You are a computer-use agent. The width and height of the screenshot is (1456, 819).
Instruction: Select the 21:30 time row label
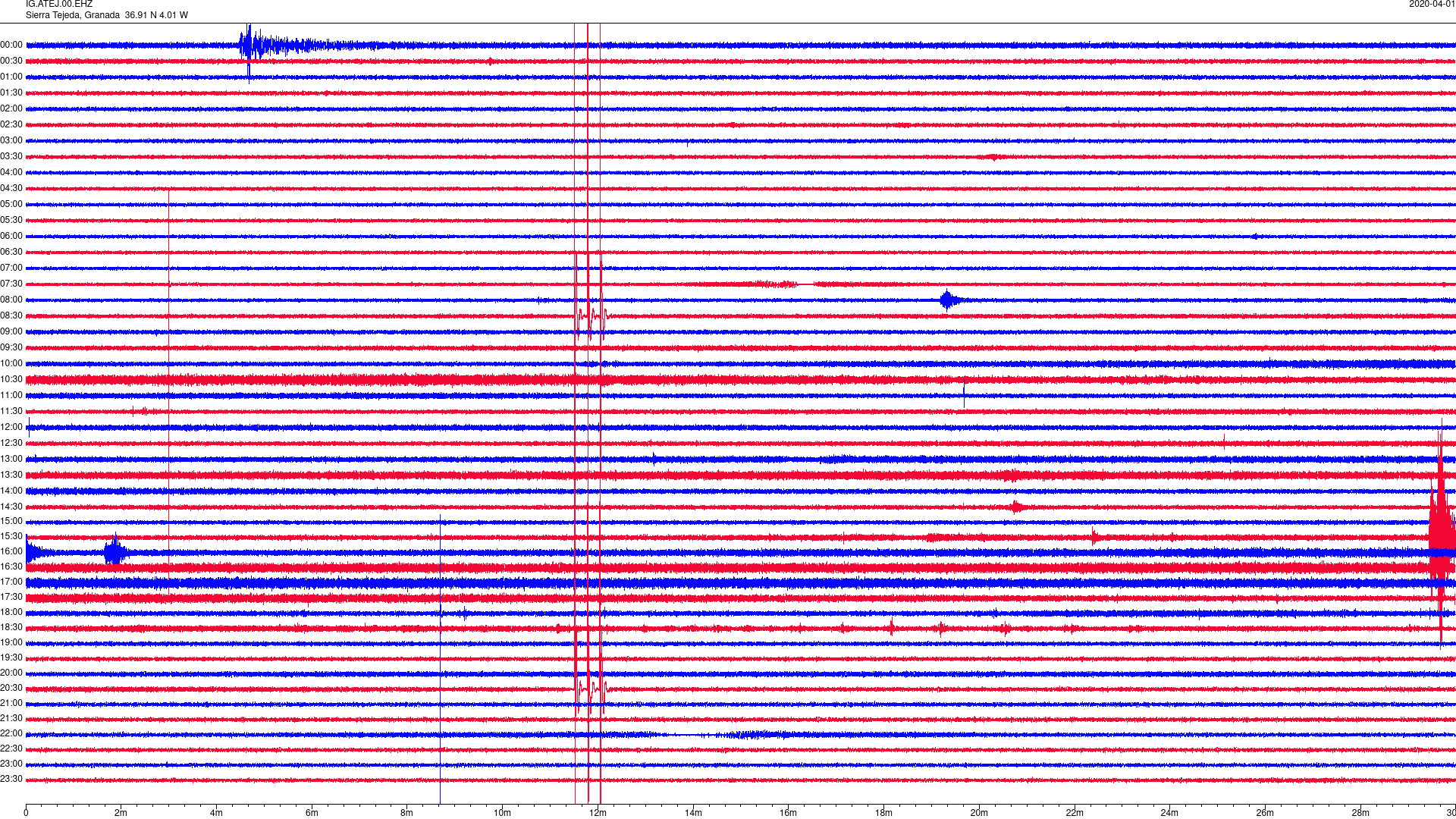11,718
